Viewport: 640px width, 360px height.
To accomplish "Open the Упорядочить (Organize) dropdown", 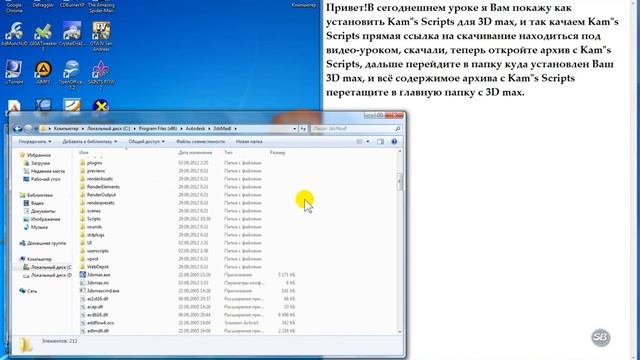I will [35, 142].
